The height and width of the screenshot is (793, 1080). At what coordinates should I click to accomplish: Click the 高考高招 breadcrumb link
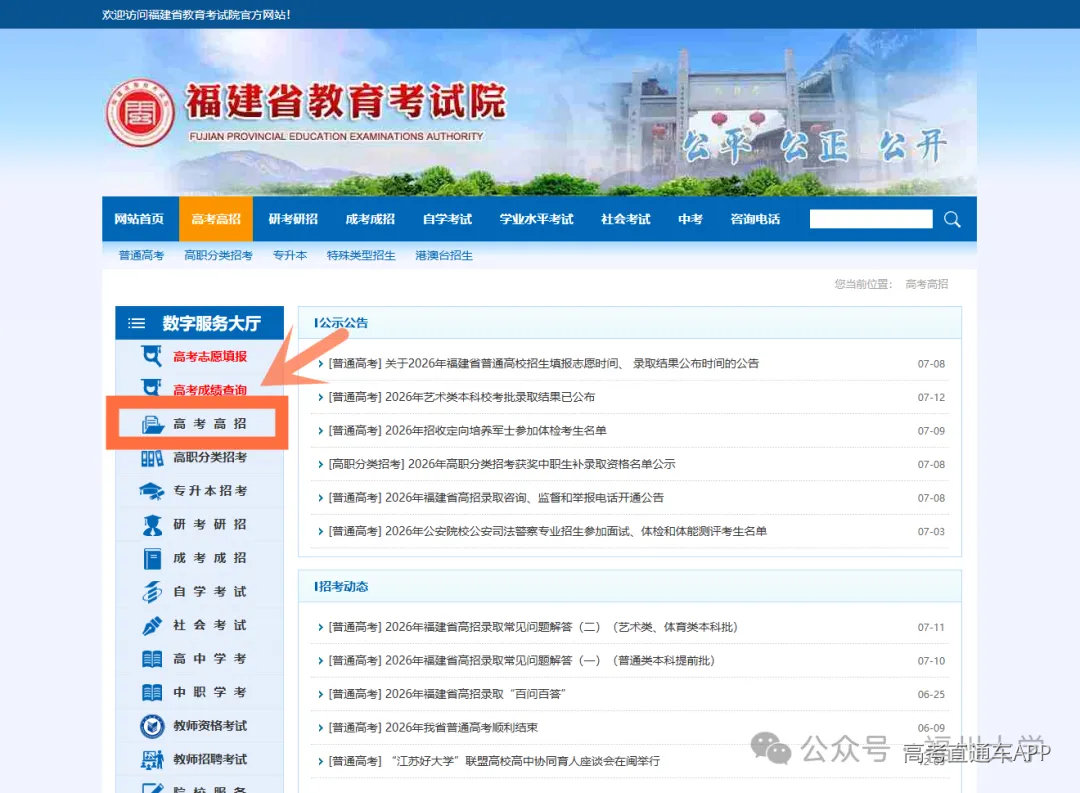[926, 284]
